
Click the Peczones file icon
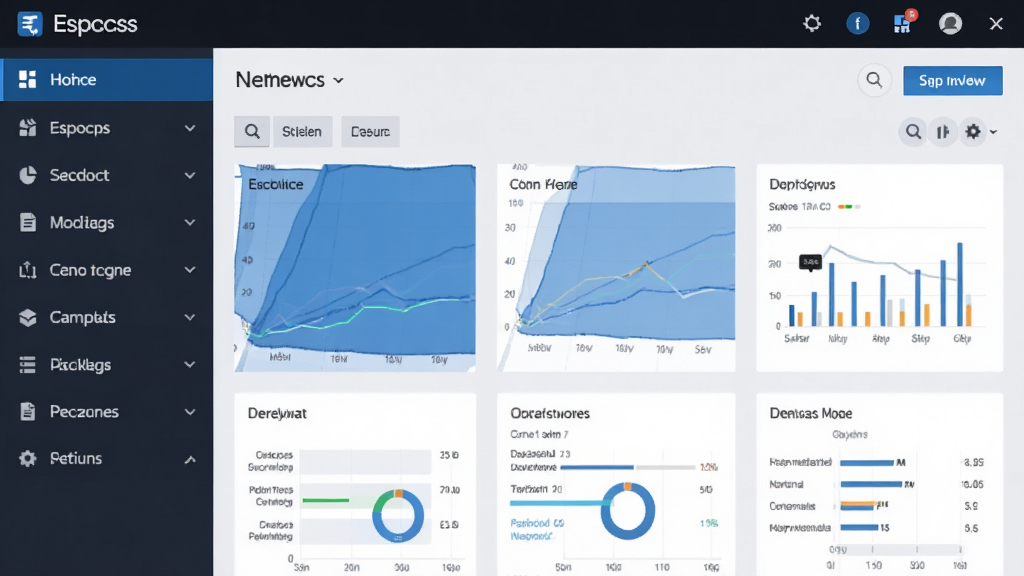(x=27, y=411)
